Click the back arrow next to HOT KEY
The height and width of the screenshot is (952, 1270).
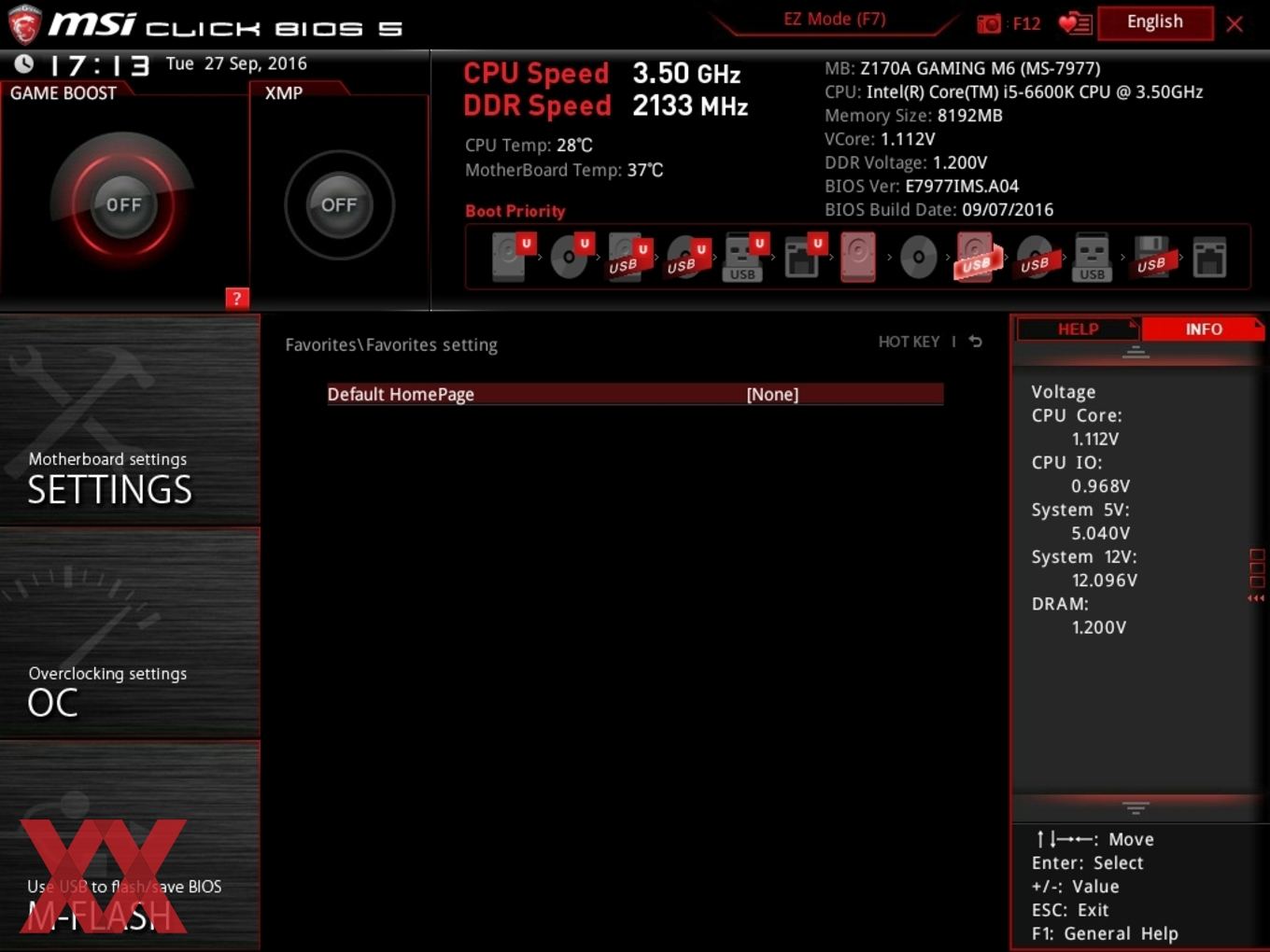975,342
